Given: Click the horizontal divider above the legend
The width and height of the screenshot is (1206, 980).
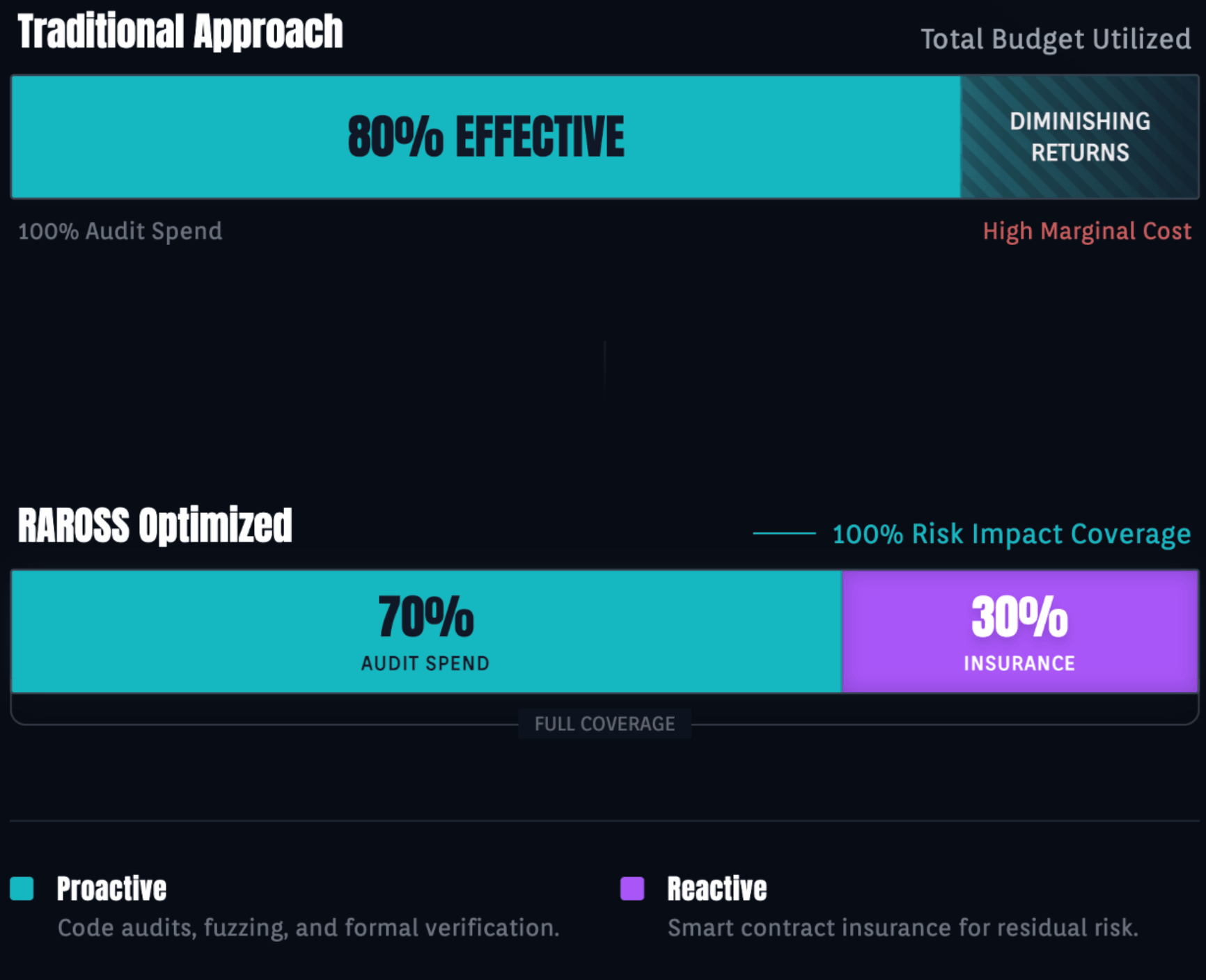Looking at the screenshot, I should (x=603, y=821).
